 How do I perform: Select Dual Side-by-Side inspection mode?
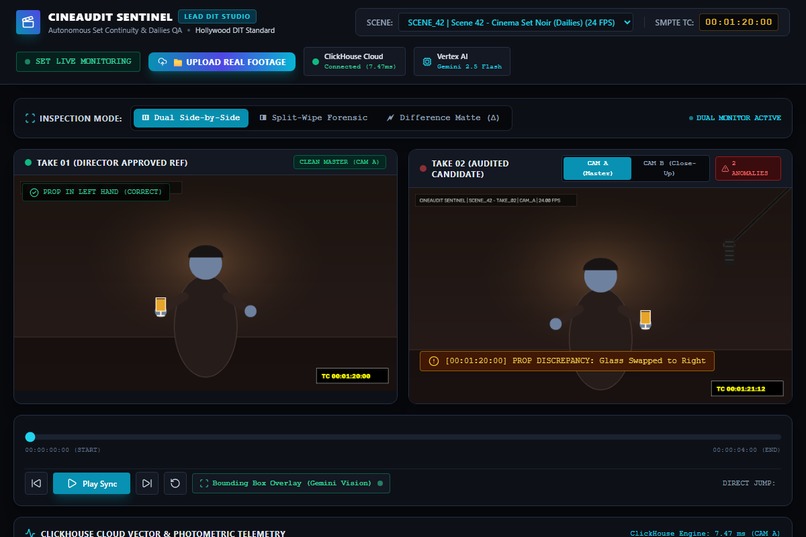pos(191,118)
